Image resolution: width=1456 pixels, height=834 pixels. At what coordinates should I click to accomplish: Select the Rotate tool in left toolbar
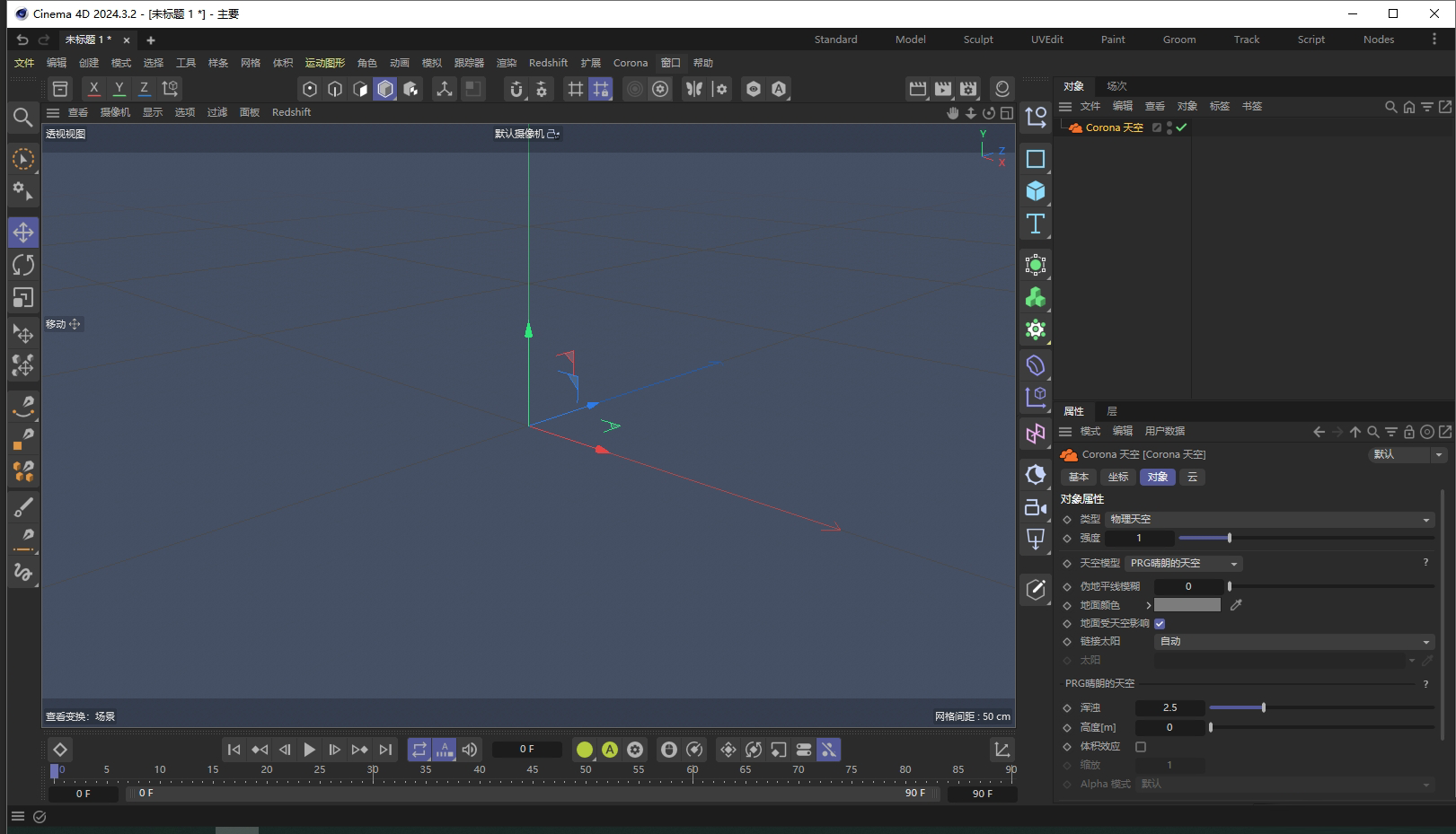point(23,265)
